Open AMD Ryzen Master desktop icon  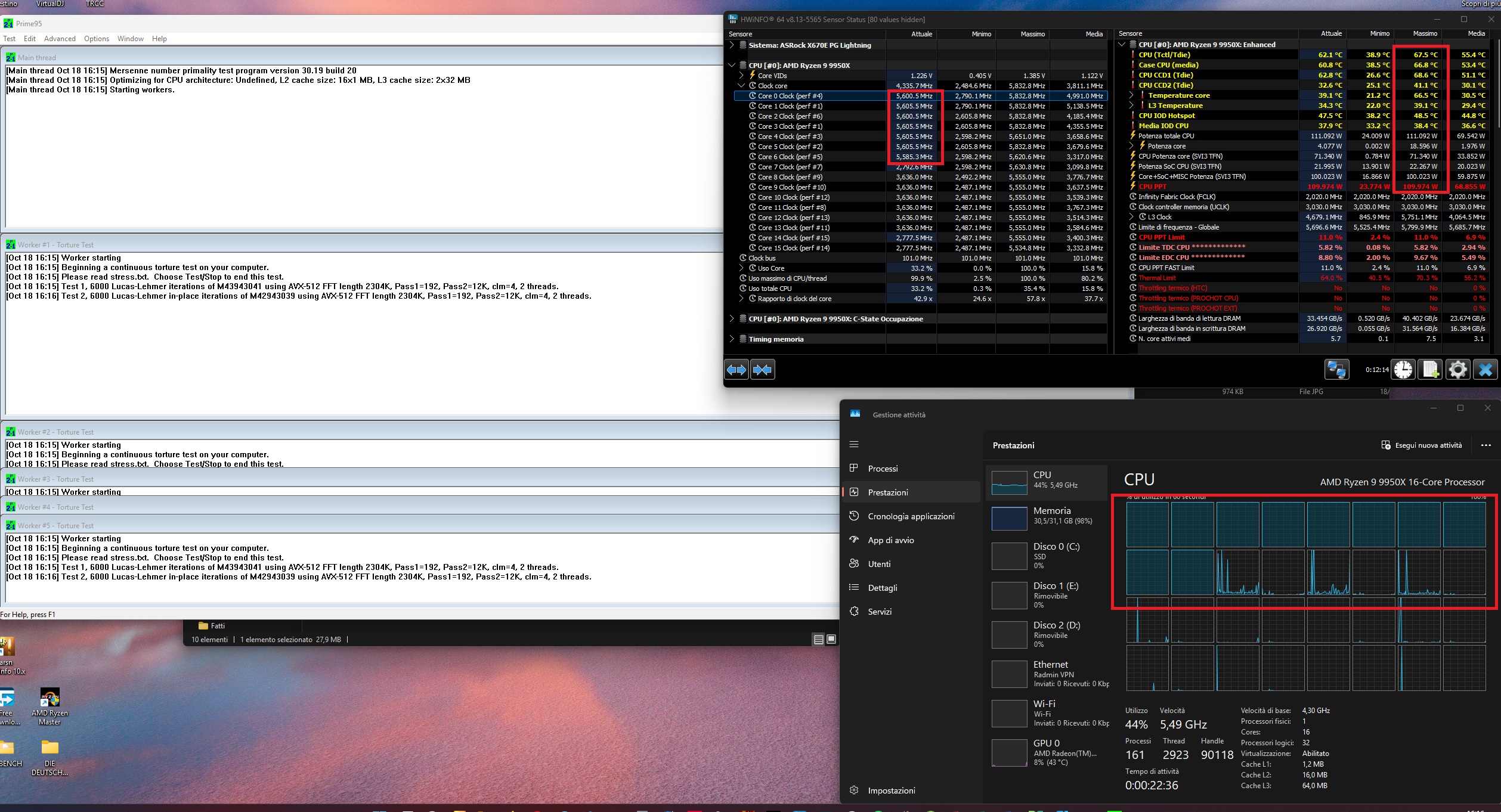pyautogui.click(x=50, y=706)
